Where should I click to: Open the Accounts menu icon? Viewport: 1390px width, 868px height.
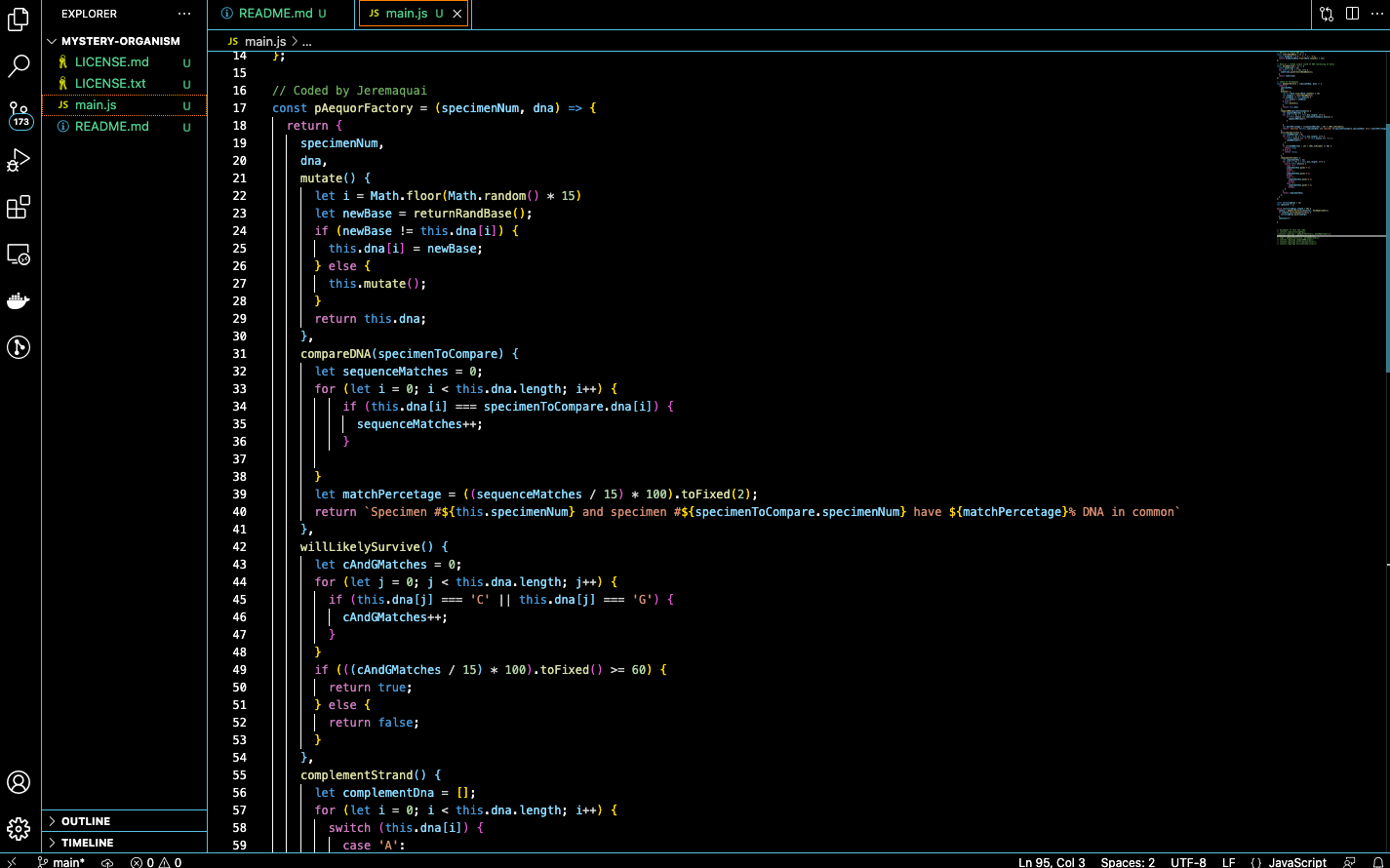point(19,782)
